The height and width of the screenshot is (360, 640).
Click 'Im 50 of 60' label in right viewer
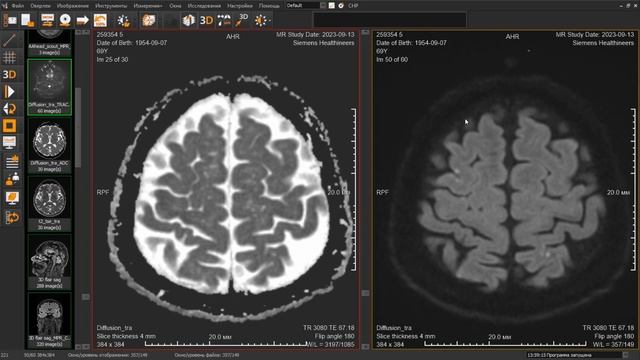coord(392,60)
